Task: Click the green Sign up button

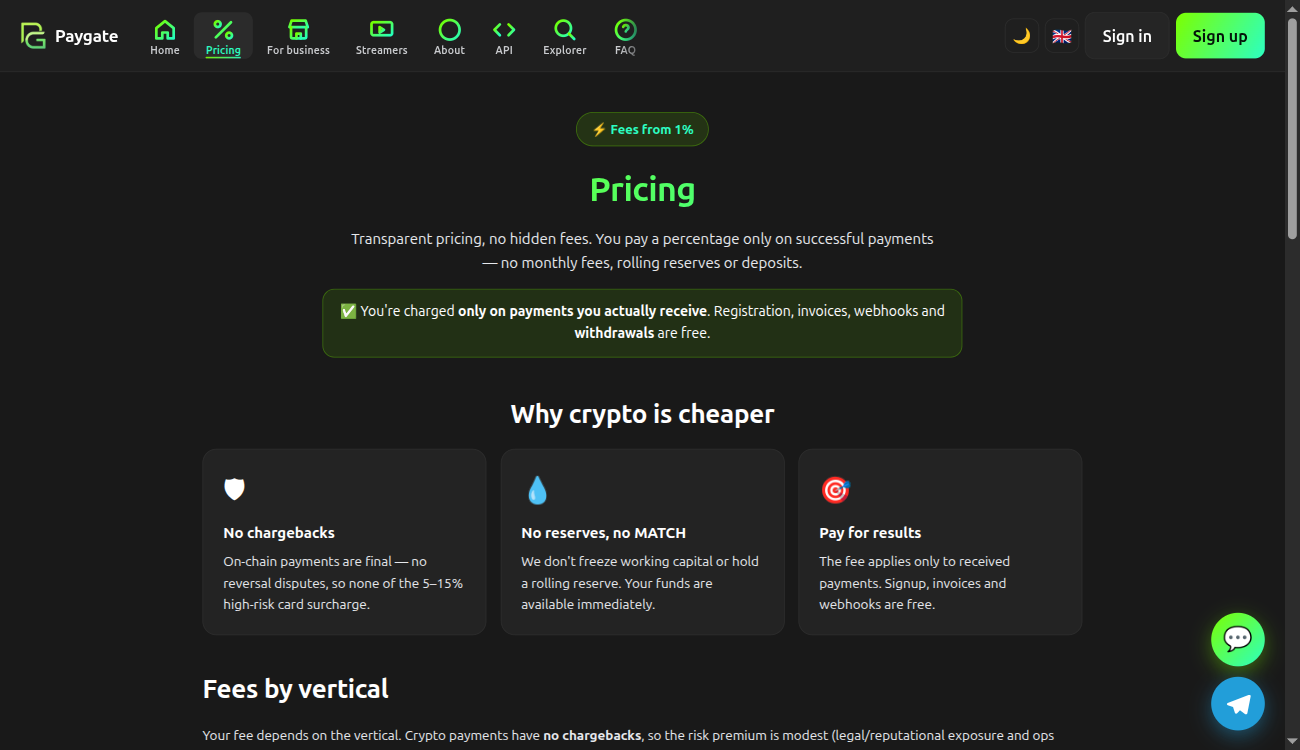Action: tap(1220, 36)
